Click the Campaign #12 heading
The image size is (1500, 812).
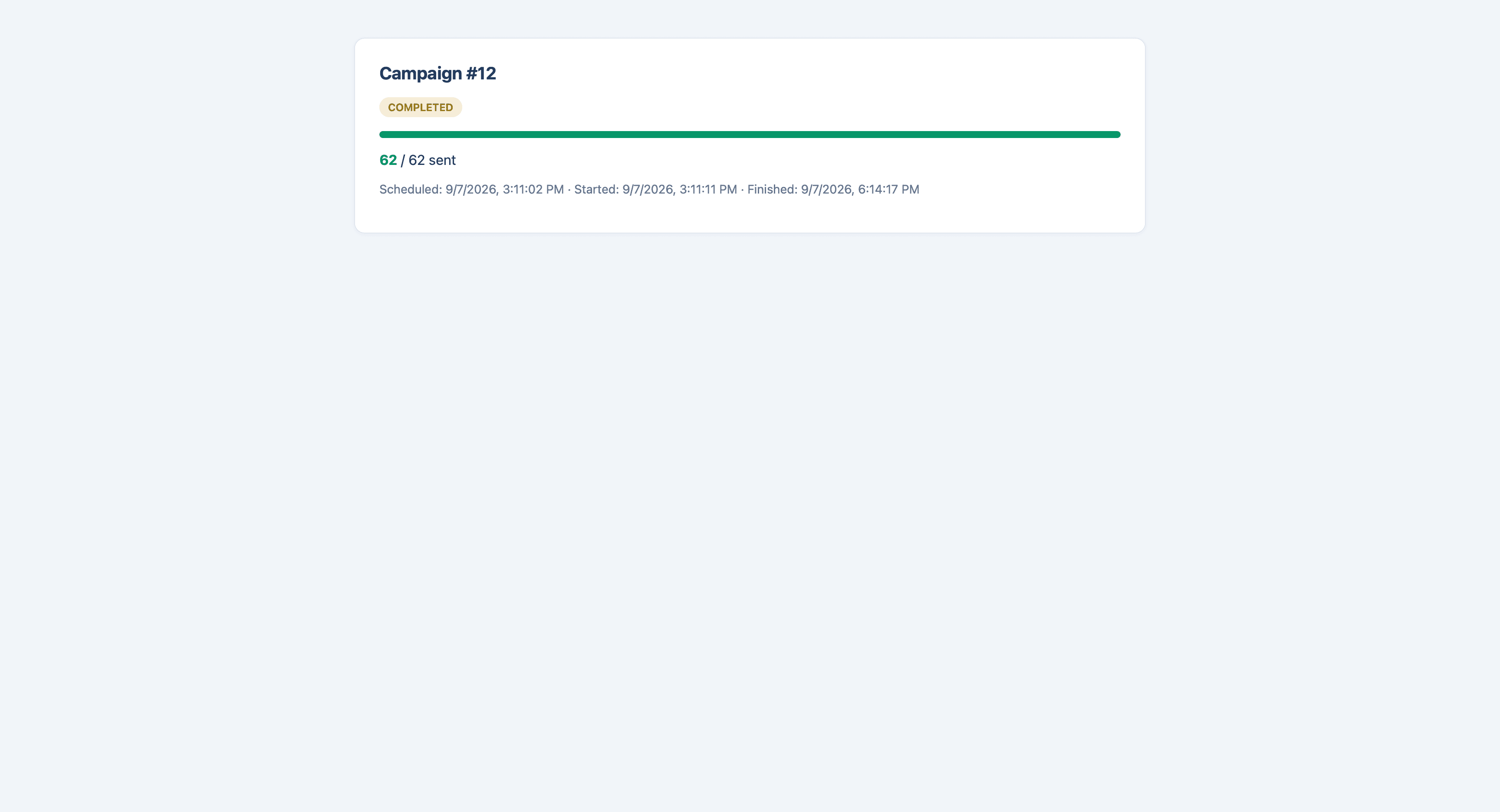click(x=437, y=73)
